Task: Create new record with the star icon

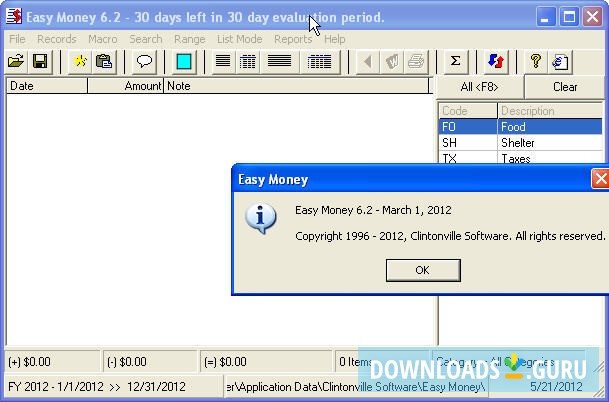Action: click(80, 62)
